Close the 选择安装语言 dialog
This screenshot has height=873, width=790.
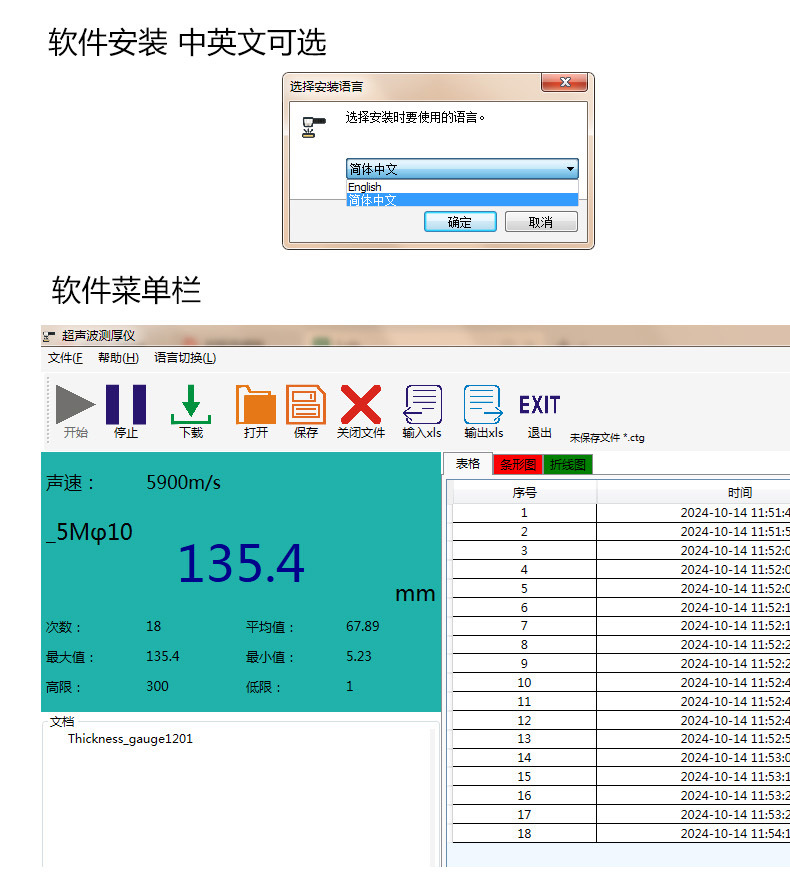pos(565,82)
